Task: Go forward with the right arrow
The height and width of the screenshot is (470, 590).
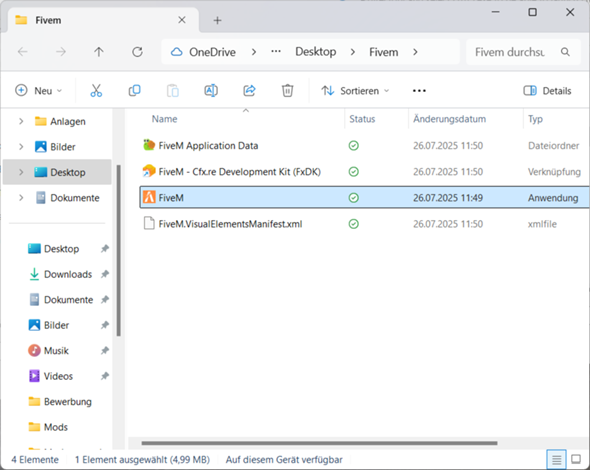Action: [61, 52]
